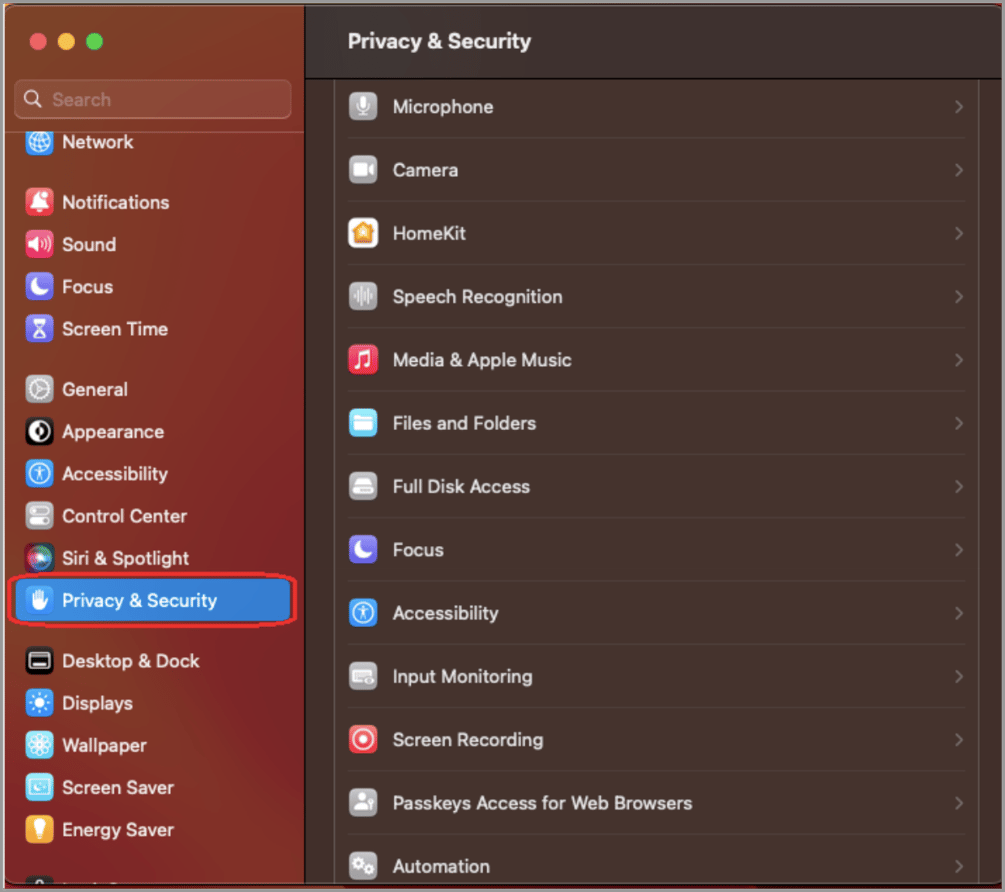The height and width of the screenshot is (892, 1005).
Task: Select the Camera icon in Privacy settings
Action: coord(362,170)
